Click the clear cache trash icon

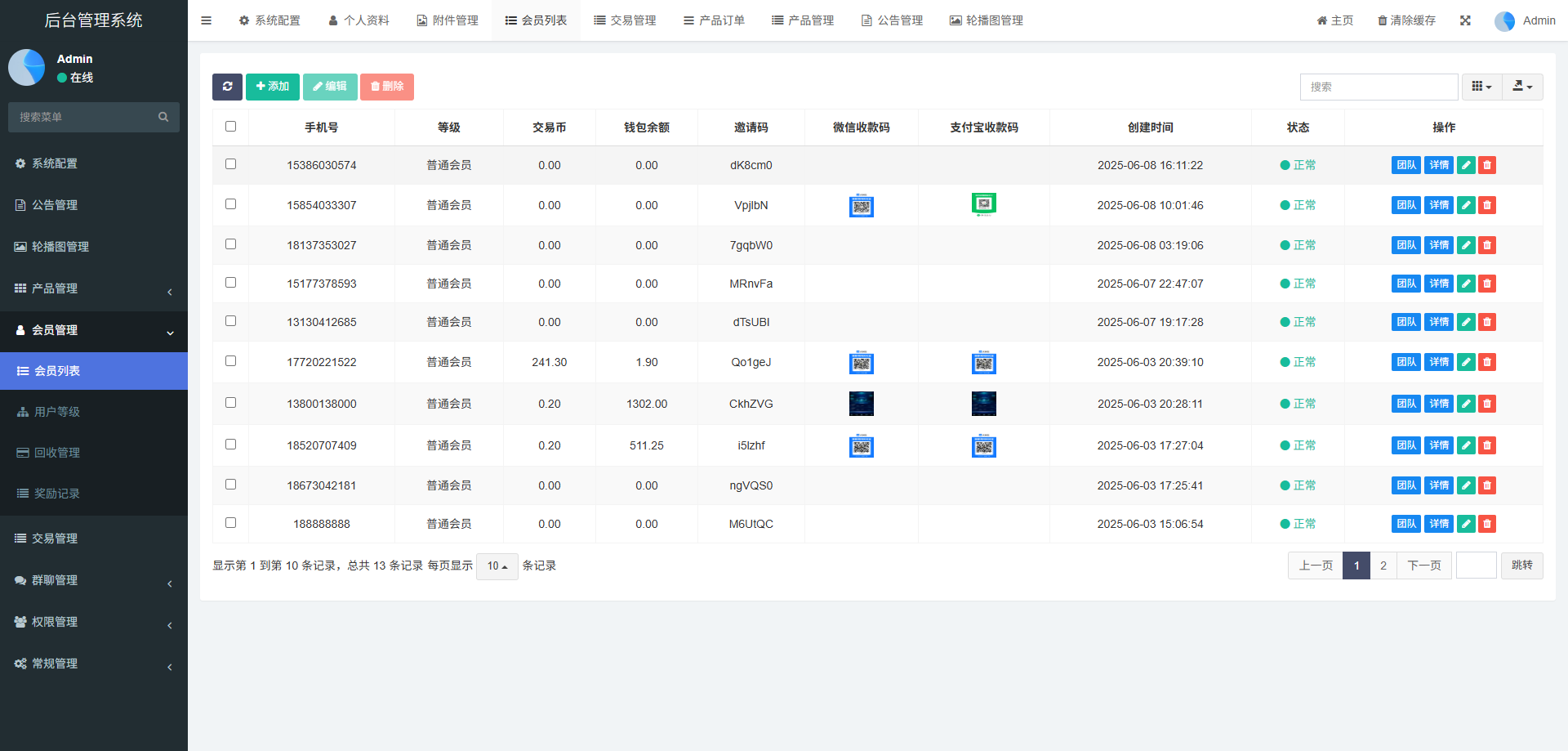tap(1383, 20)
